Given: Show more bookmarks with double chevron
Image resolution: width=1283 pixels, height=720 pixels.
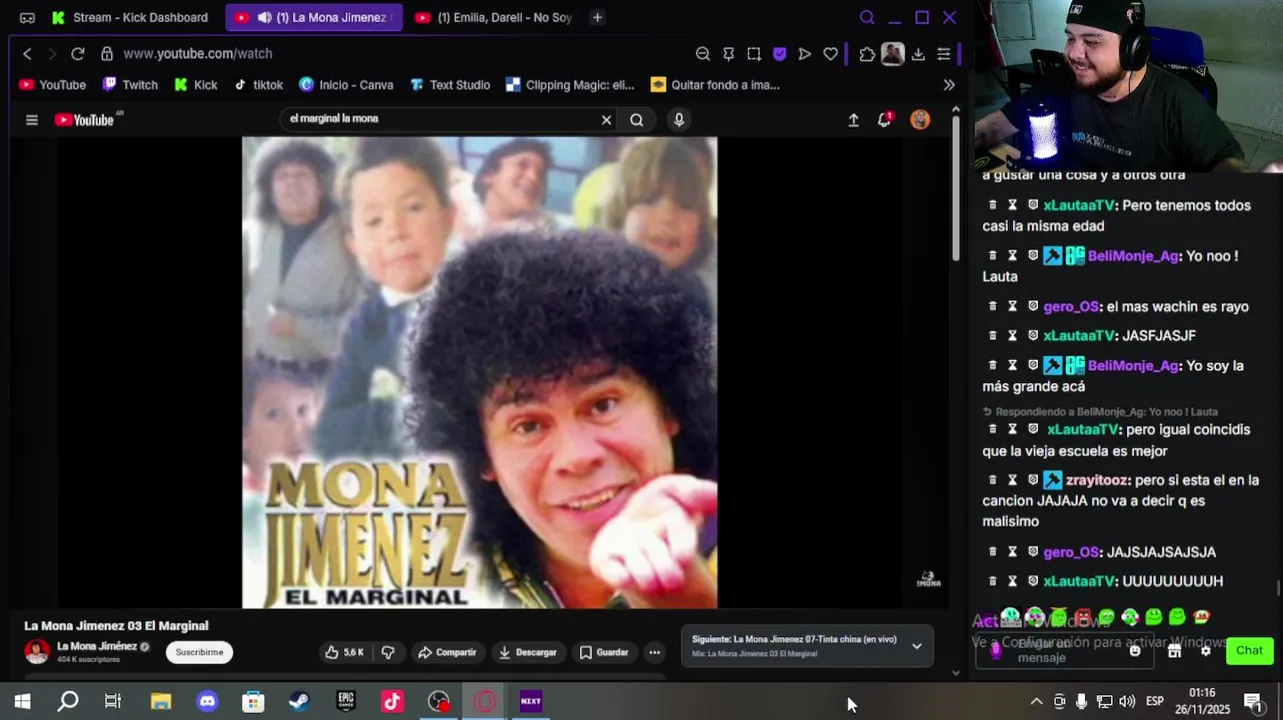Looking at the screenshot, I should (949, 85).
